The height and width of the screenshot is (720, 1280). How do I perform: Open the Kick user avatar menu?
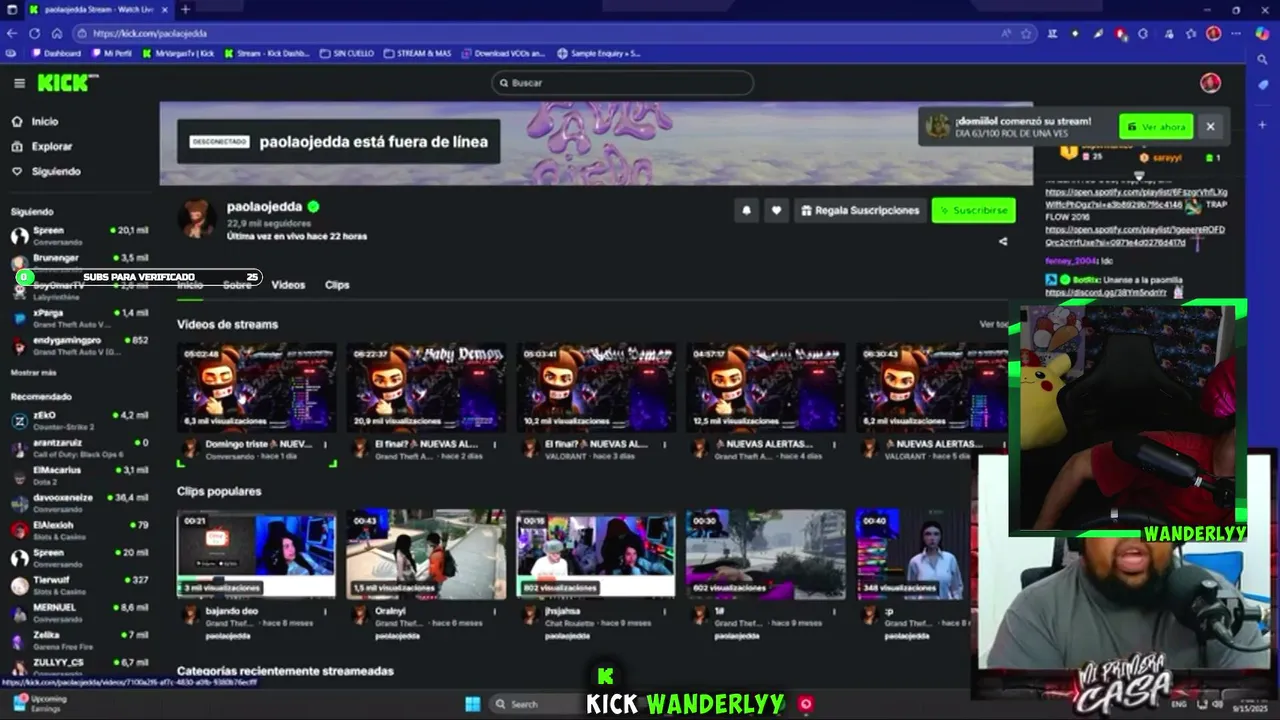pos(1210,83)
